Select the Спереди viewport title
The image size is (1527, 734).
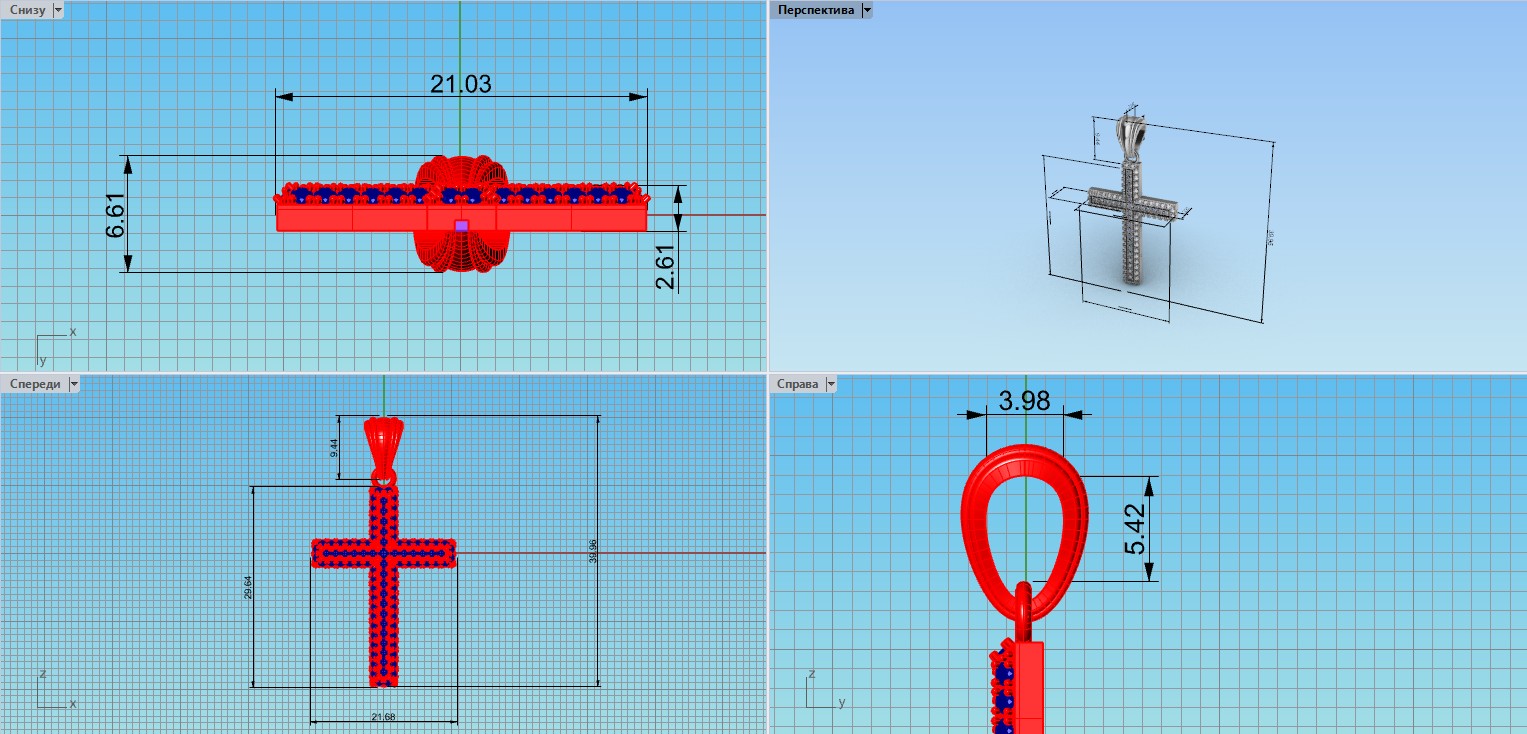click(33, 384)
